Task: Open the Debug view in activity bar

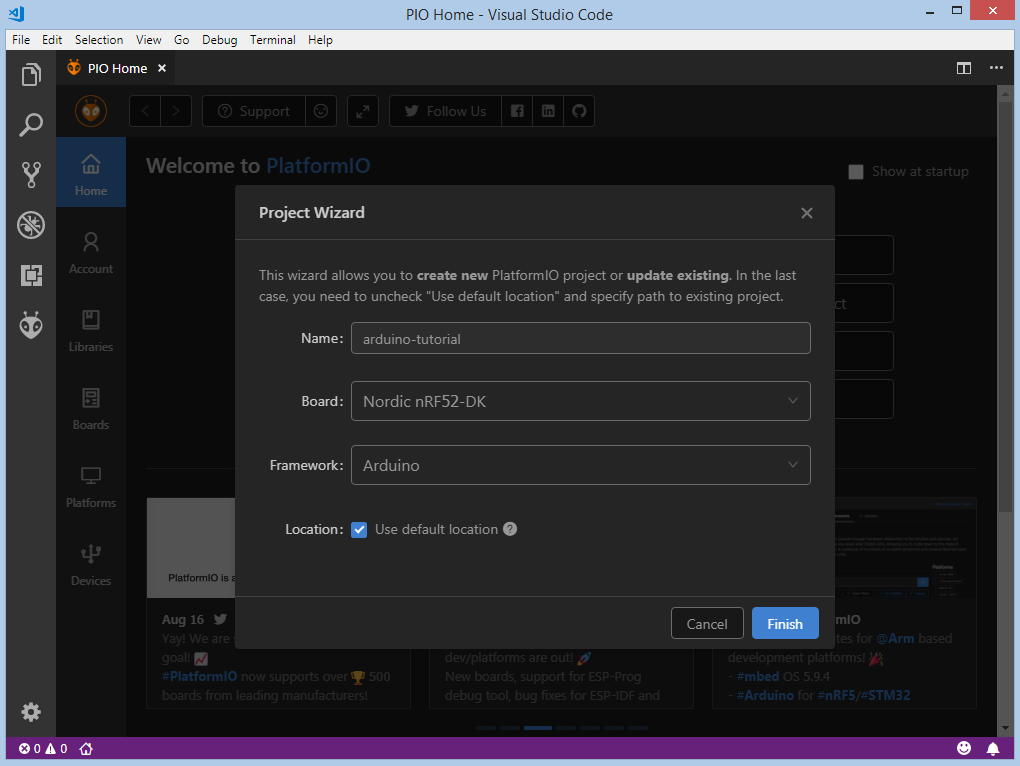Action: point(31,225)
